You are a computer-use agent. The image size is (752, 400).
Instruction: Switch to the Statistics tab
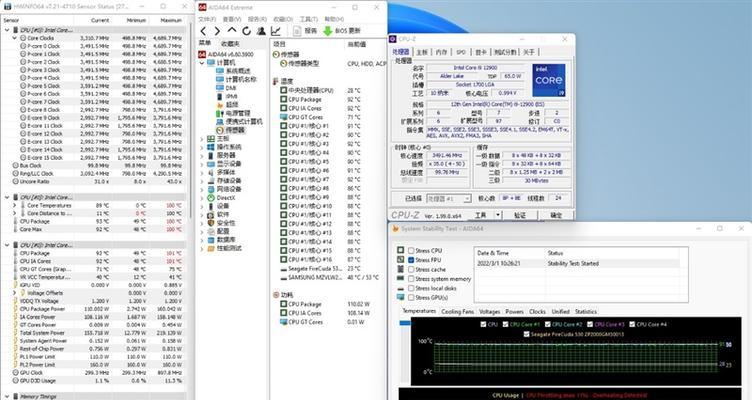coord(586,312)
